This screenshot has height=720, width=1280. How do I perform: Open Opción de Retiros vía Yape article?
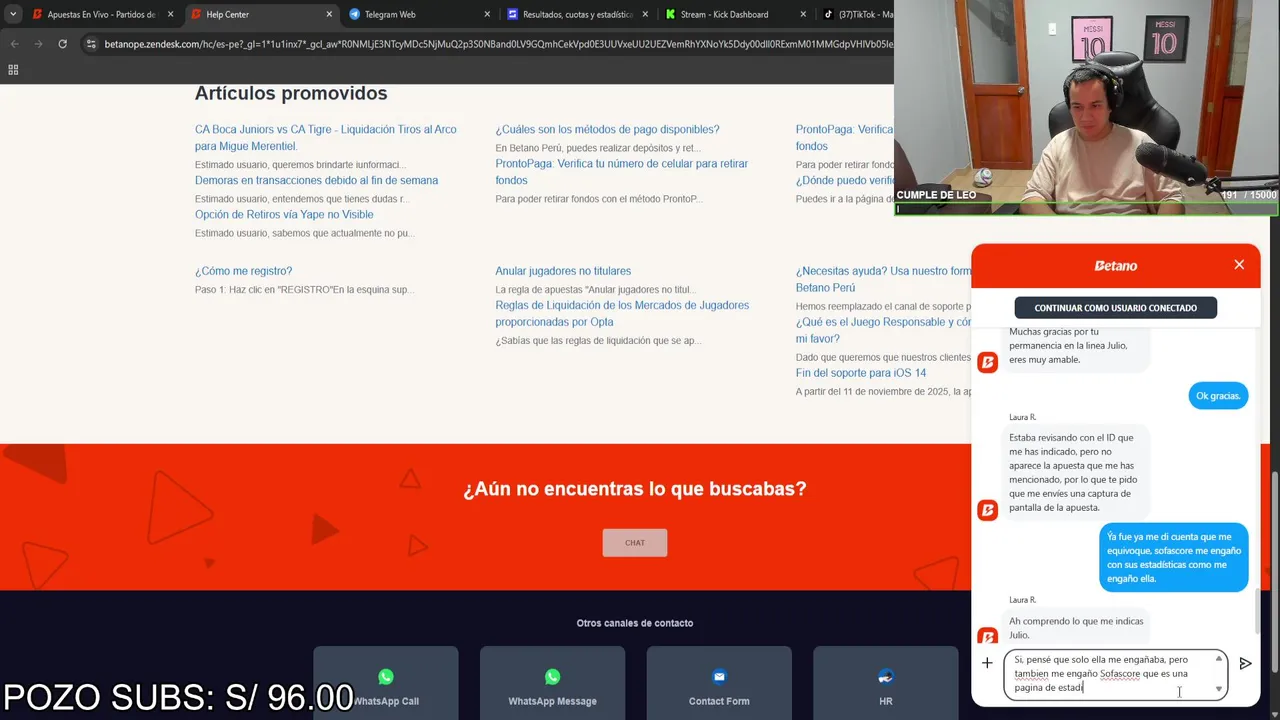[x=284, y=214]
